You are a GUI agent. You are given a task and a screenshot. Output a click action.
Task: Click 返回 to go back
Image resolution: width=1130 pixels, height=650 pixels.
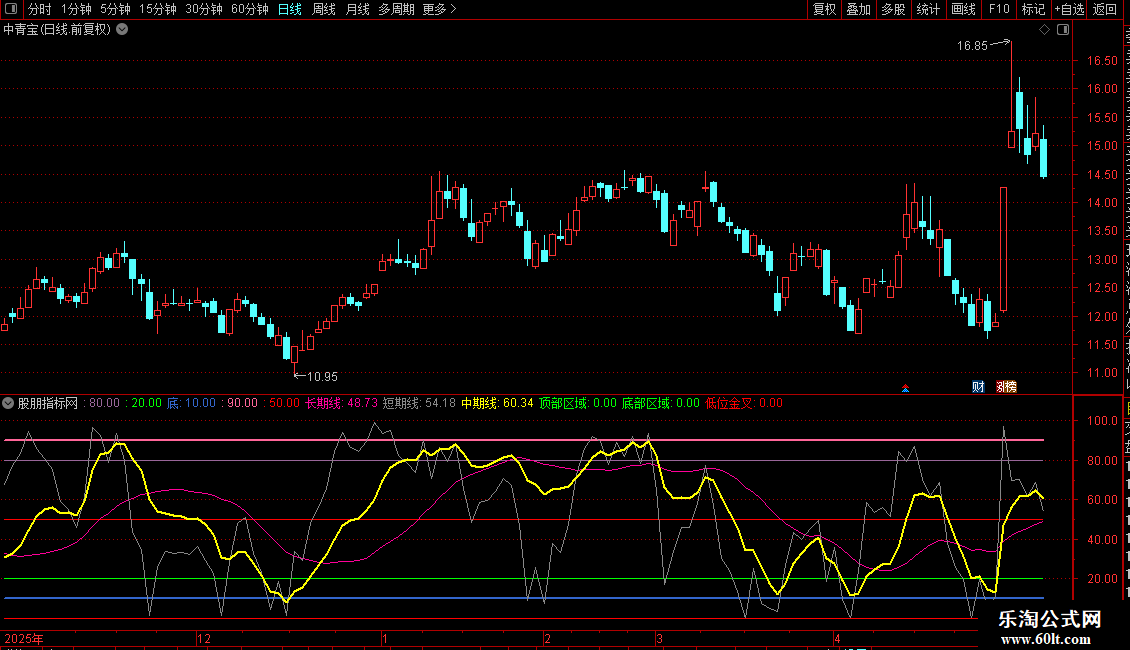[x=1104, y=9]
